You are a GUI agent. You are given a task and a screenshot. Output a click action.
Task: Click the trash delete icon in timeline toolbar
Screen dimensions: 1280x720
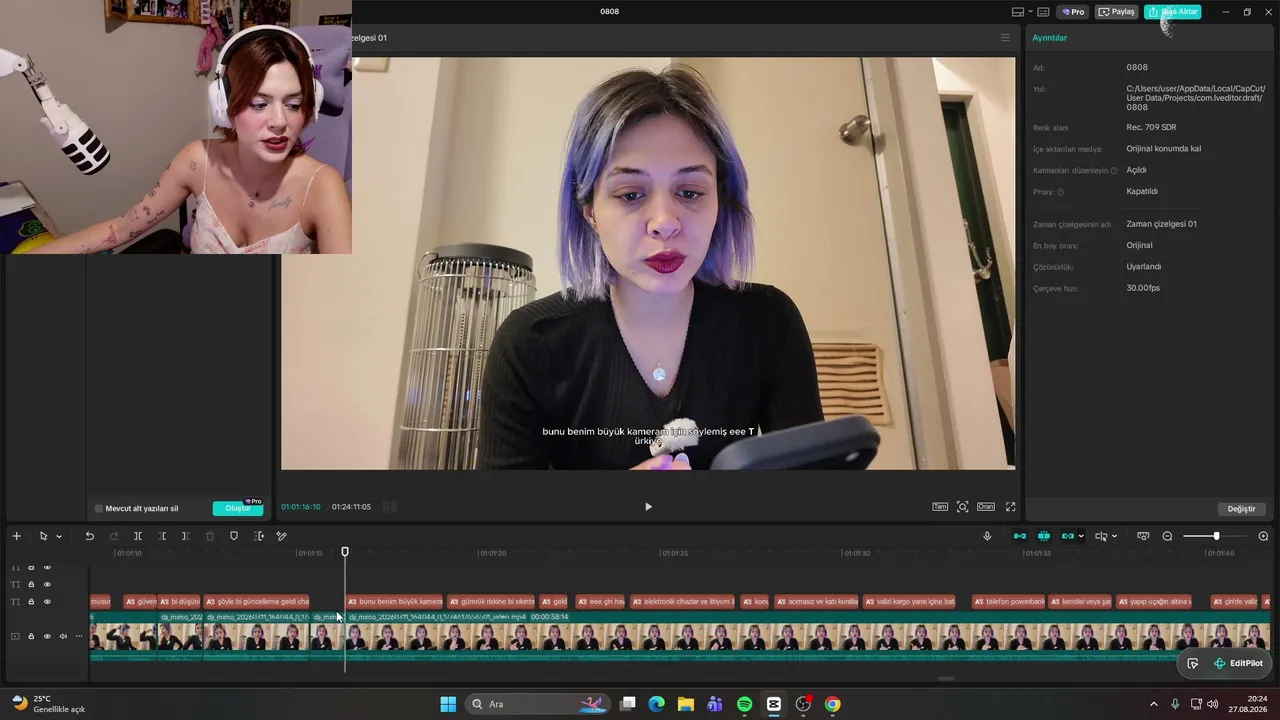[210, 536]
